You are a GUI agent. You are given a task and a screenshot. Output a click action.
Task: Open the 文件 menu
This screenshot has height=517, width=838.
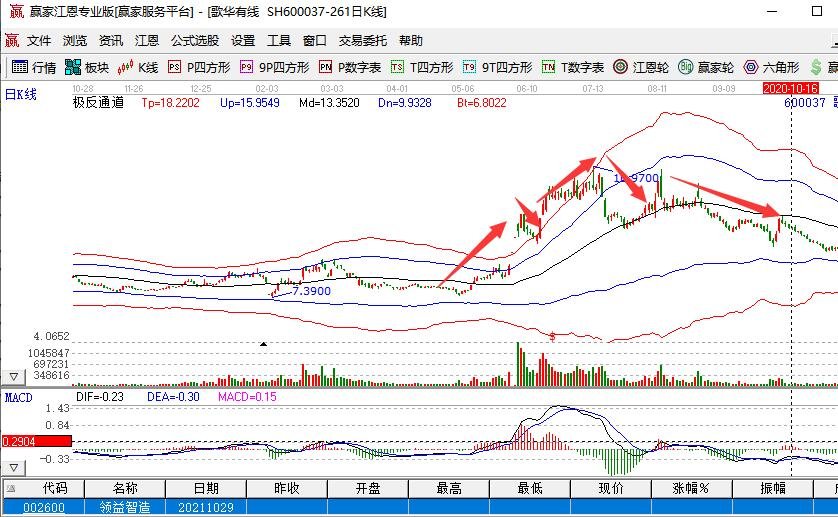(38, 41)
